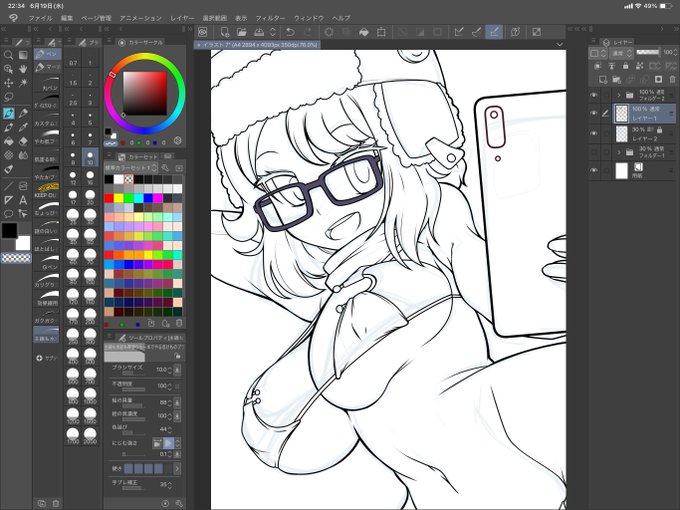680x510 pixels.
Task: Click the hue ring of color circle
Action: pyautogui.click(x=144, y=56)
